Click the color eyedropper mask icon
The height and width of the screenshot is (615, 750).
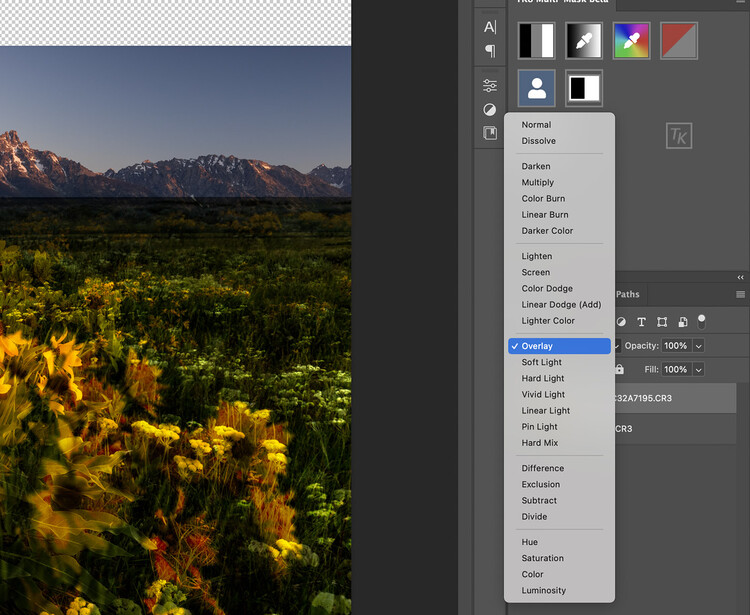point(631,41)
